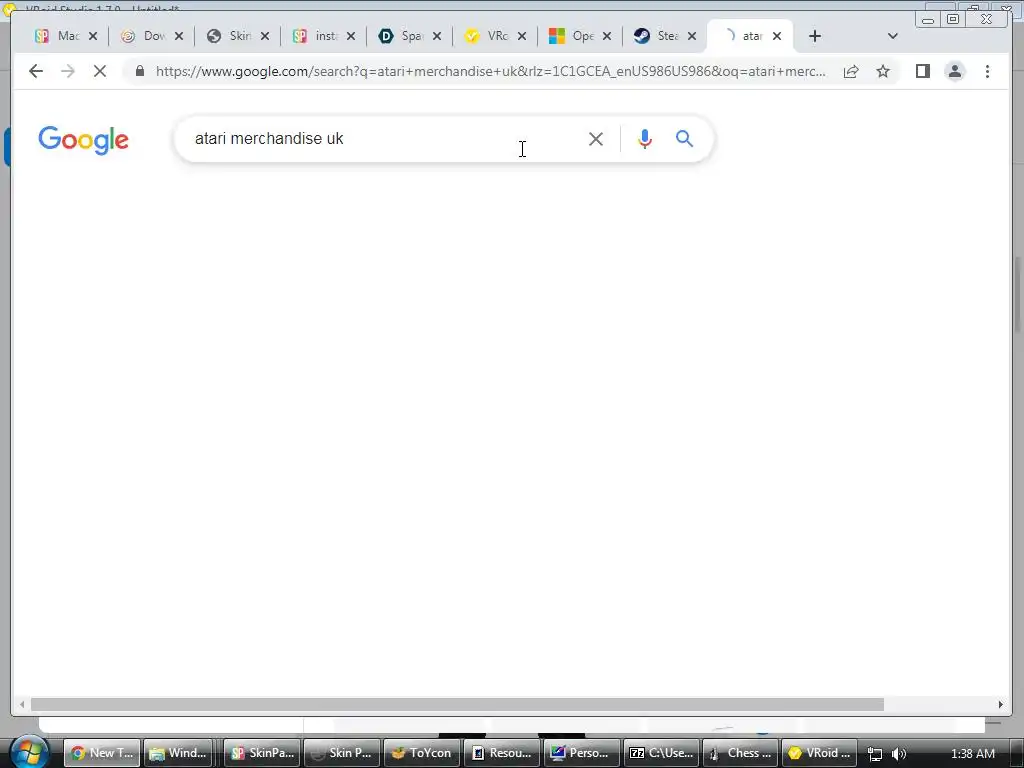Submit search with magnifier icon
1024x768 pixels.
point(684,138)
